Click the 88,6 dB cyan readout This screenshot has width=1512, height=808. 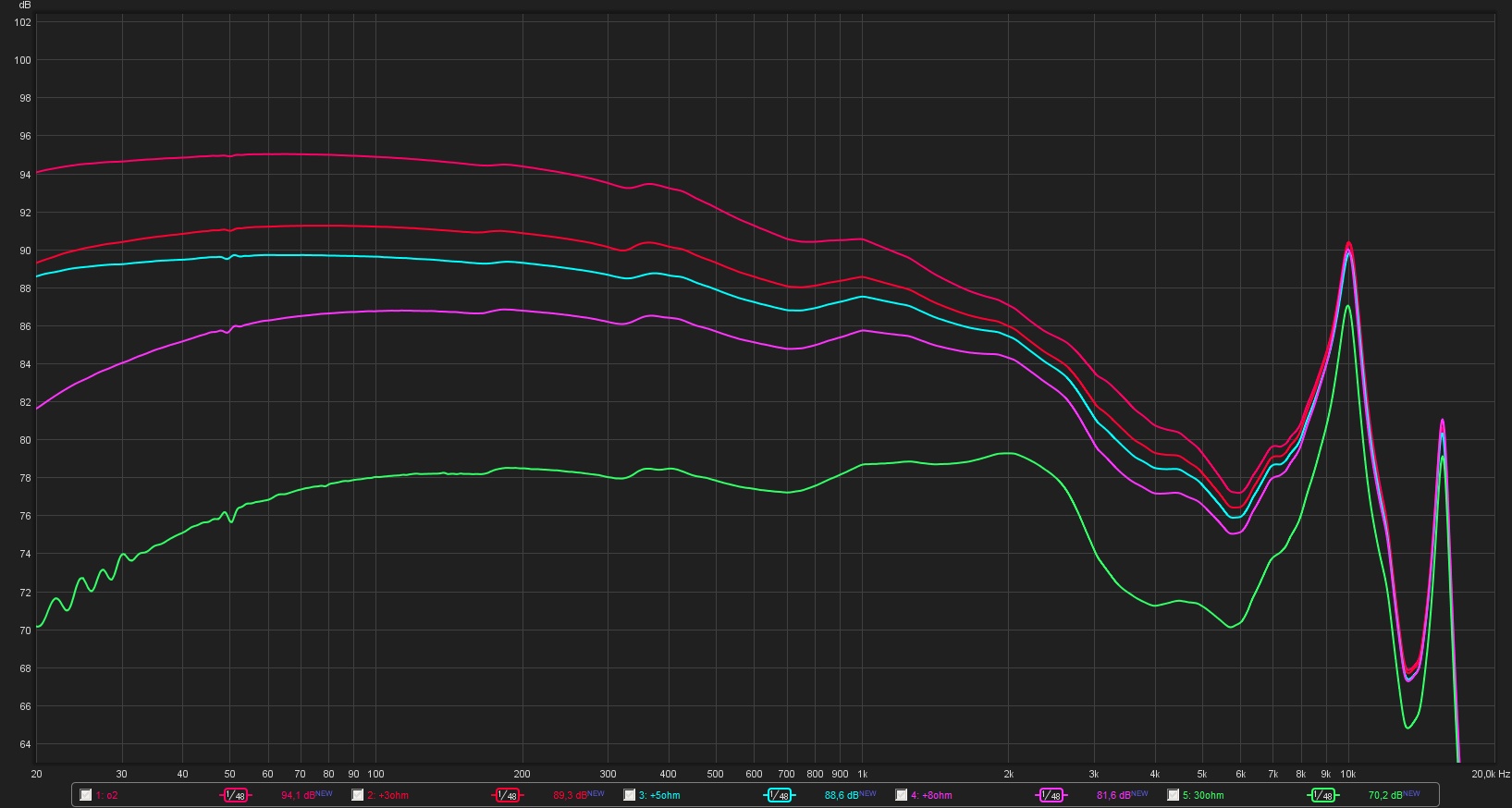pyautogui.click(x=842, y=795)
